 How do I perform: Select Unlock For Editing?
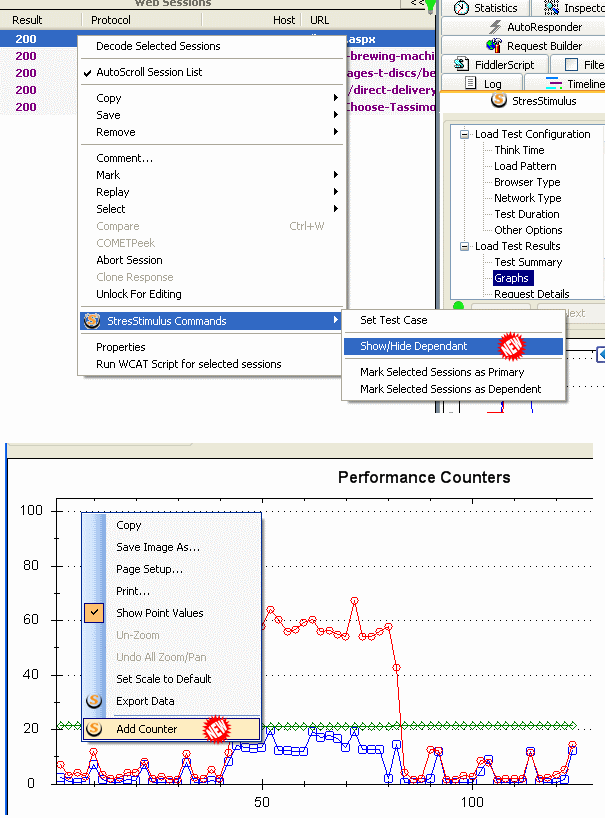point(139,294)
